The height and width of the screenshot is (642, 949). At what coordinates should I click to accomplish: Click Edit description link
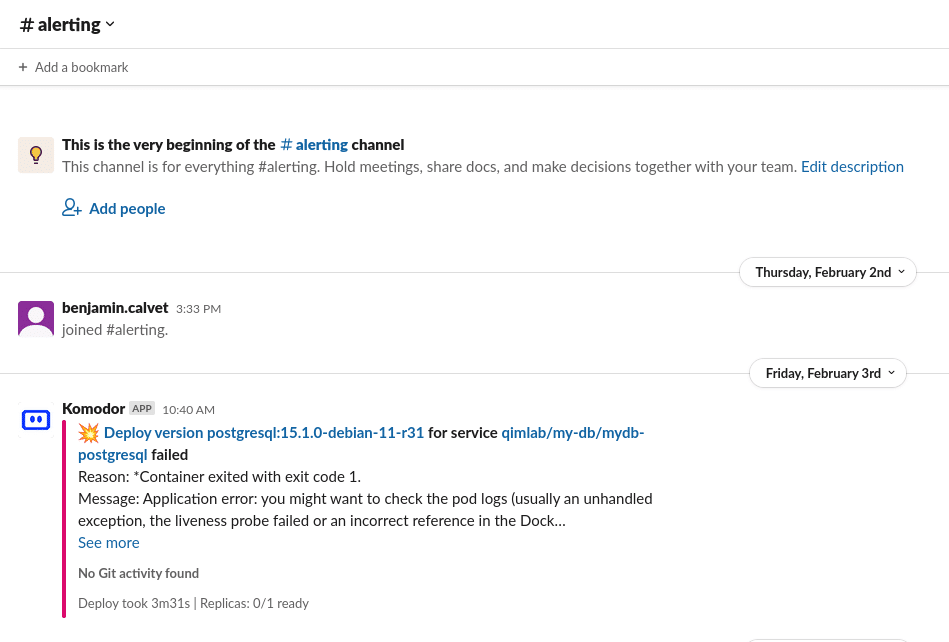[852, 167]
